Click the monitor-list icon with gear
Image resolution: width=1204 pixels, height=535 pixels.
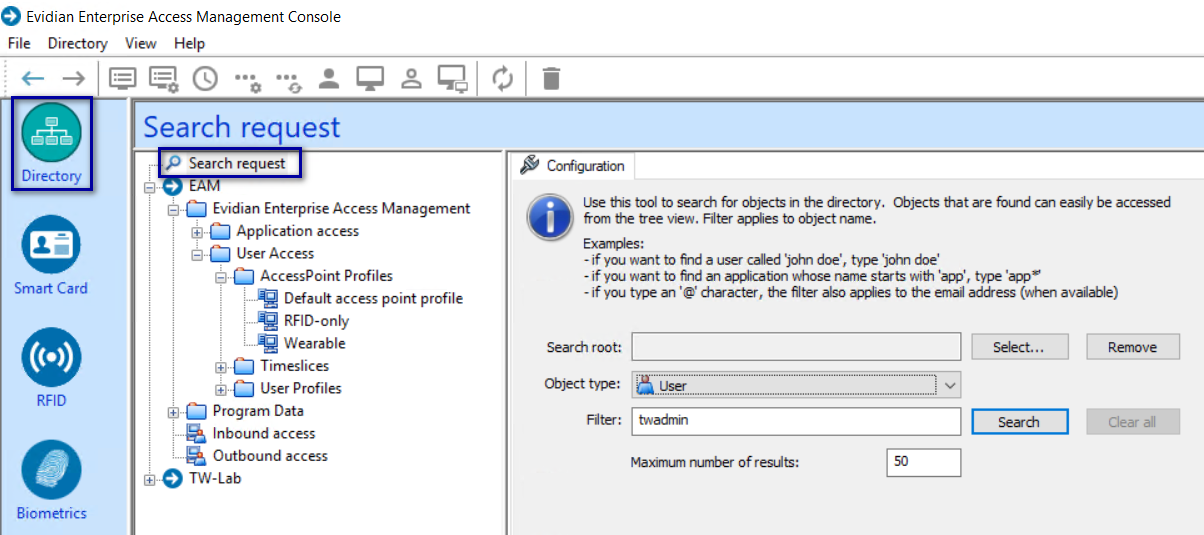pyautogui.click(x=163, y=78)
